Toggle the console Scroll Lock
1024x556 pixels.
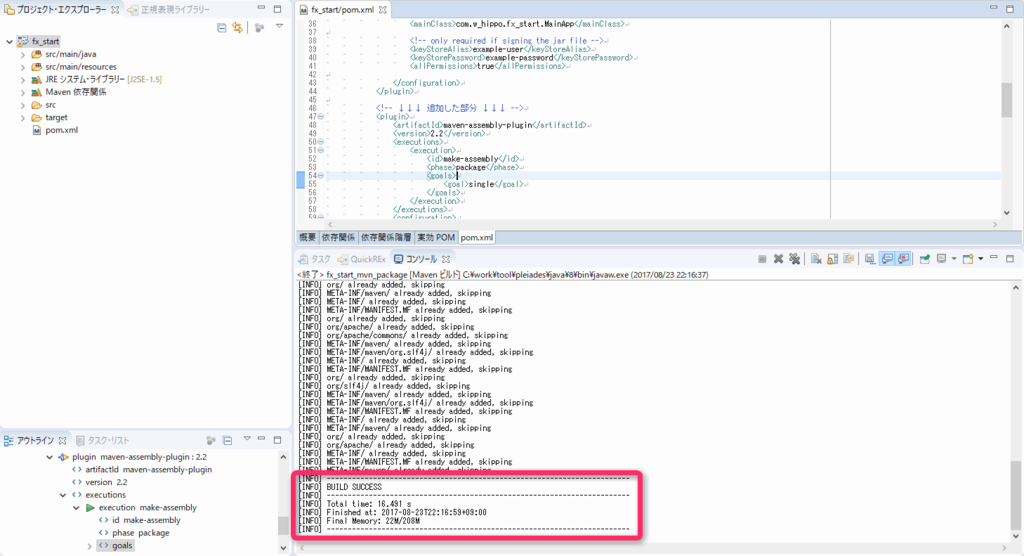(x=833, y=259)
